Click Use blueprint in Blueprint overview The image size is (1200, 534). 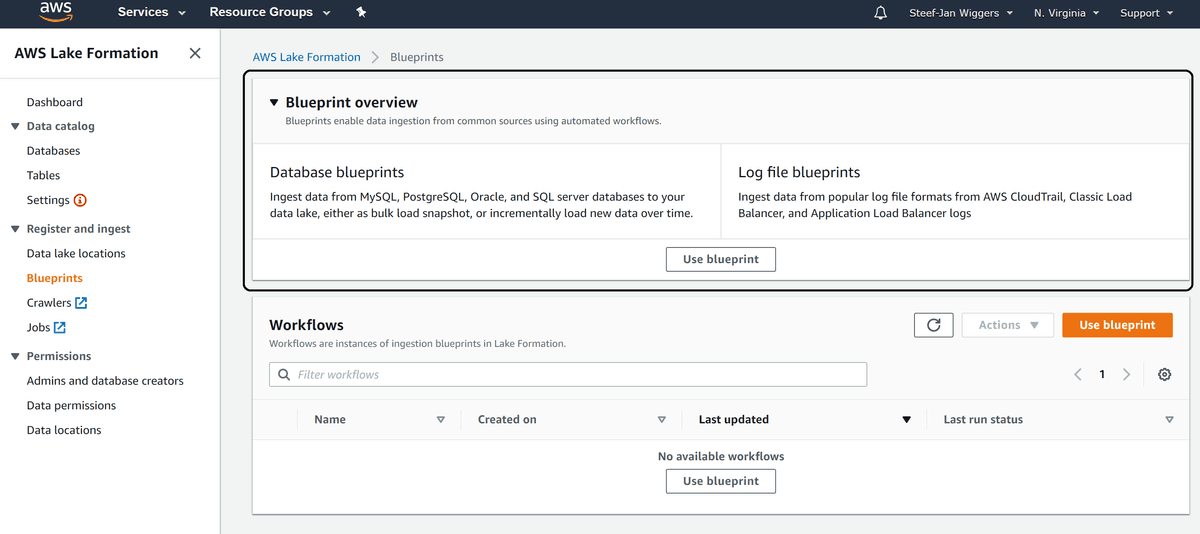721,259
